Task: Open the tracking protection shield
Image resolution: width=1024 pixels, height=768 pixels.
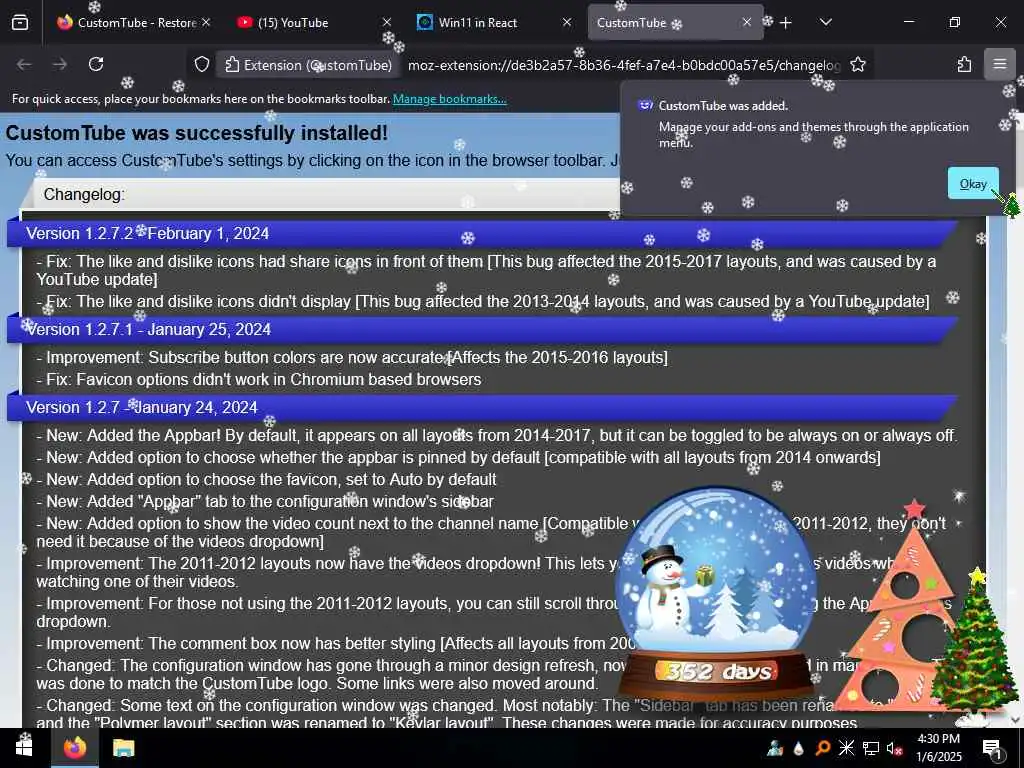Action: point(202,65)
